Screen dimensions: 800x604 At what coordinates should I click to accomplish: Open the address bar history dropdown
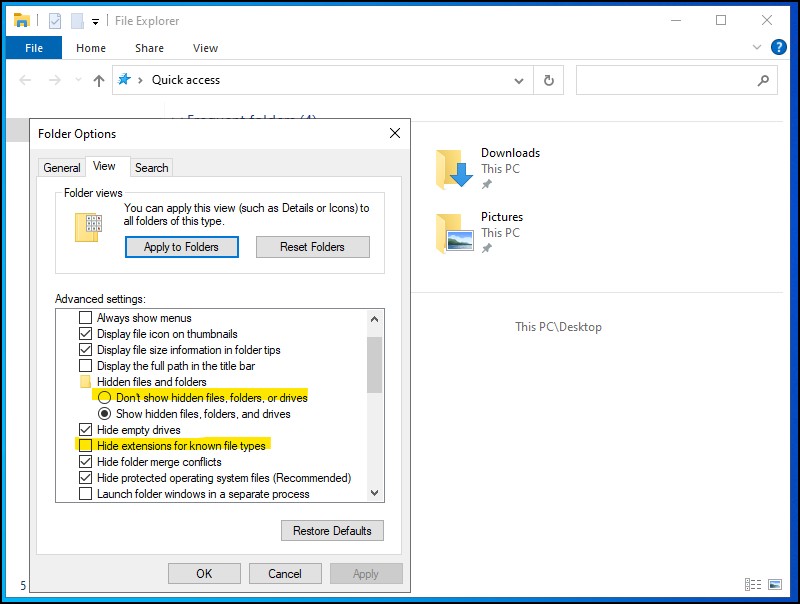518,81
